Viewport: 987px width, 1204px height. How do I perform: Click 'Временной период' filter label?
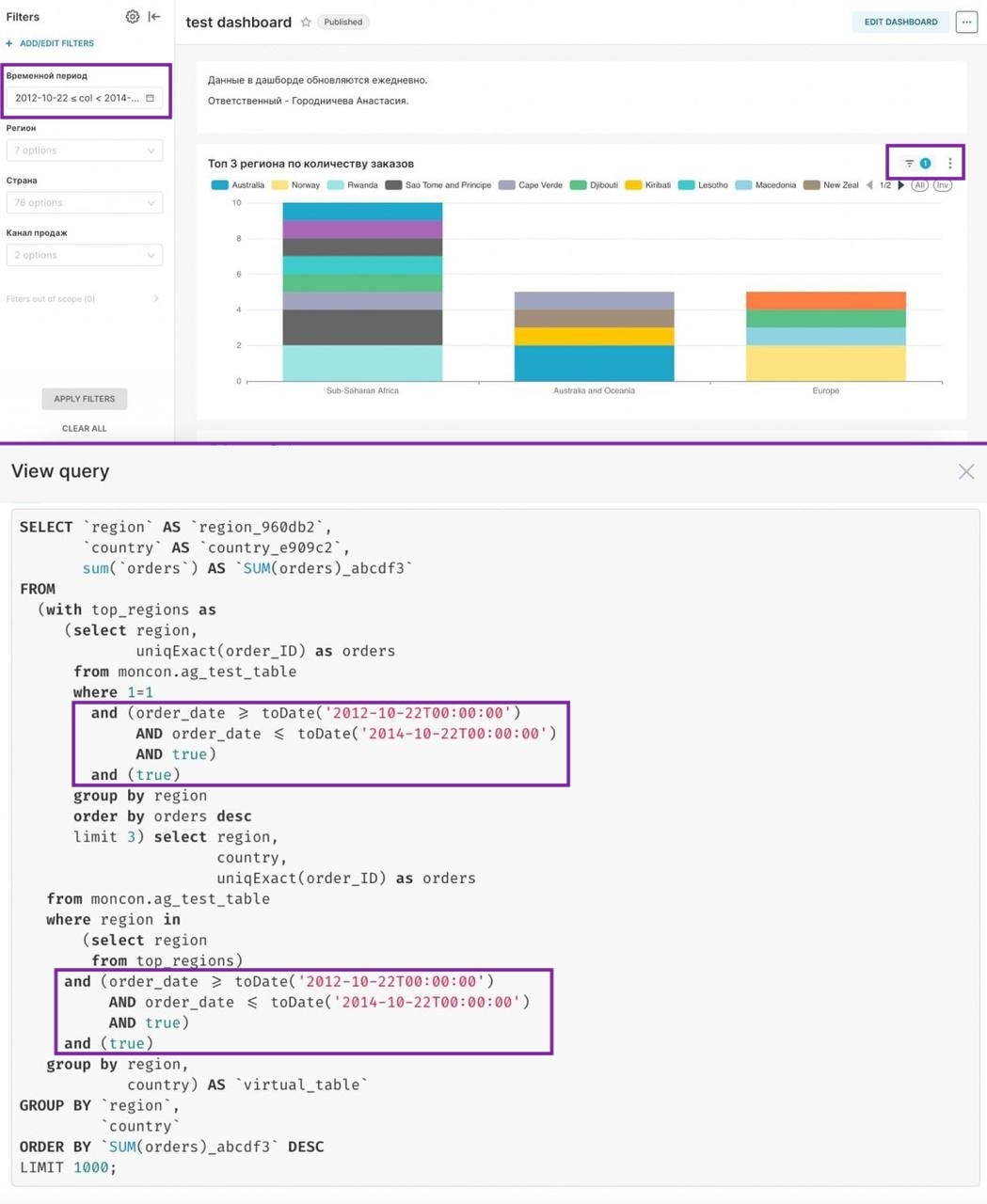(47, 75)
